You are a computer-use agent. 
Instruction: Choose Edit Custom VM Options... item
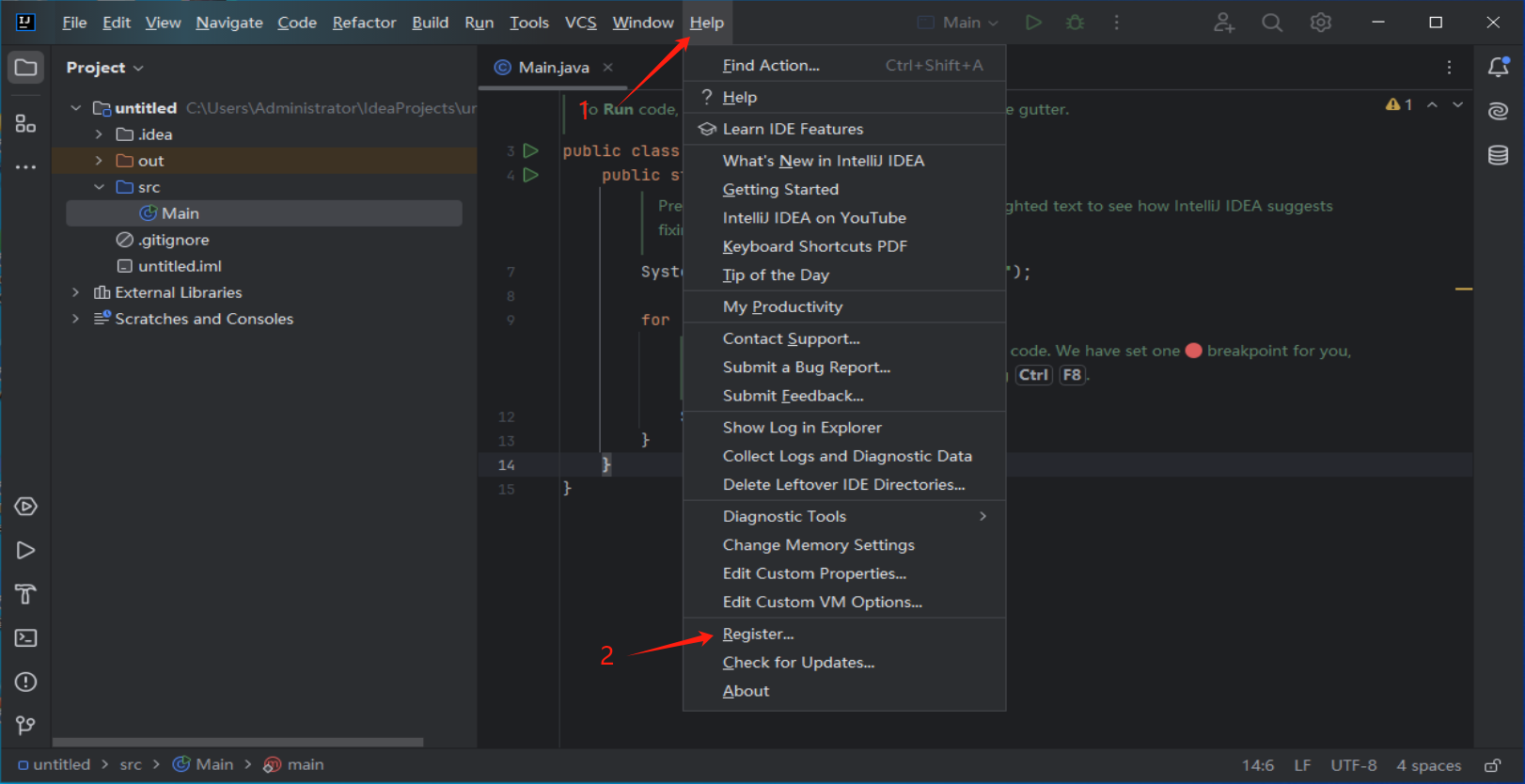click(844, 602)
